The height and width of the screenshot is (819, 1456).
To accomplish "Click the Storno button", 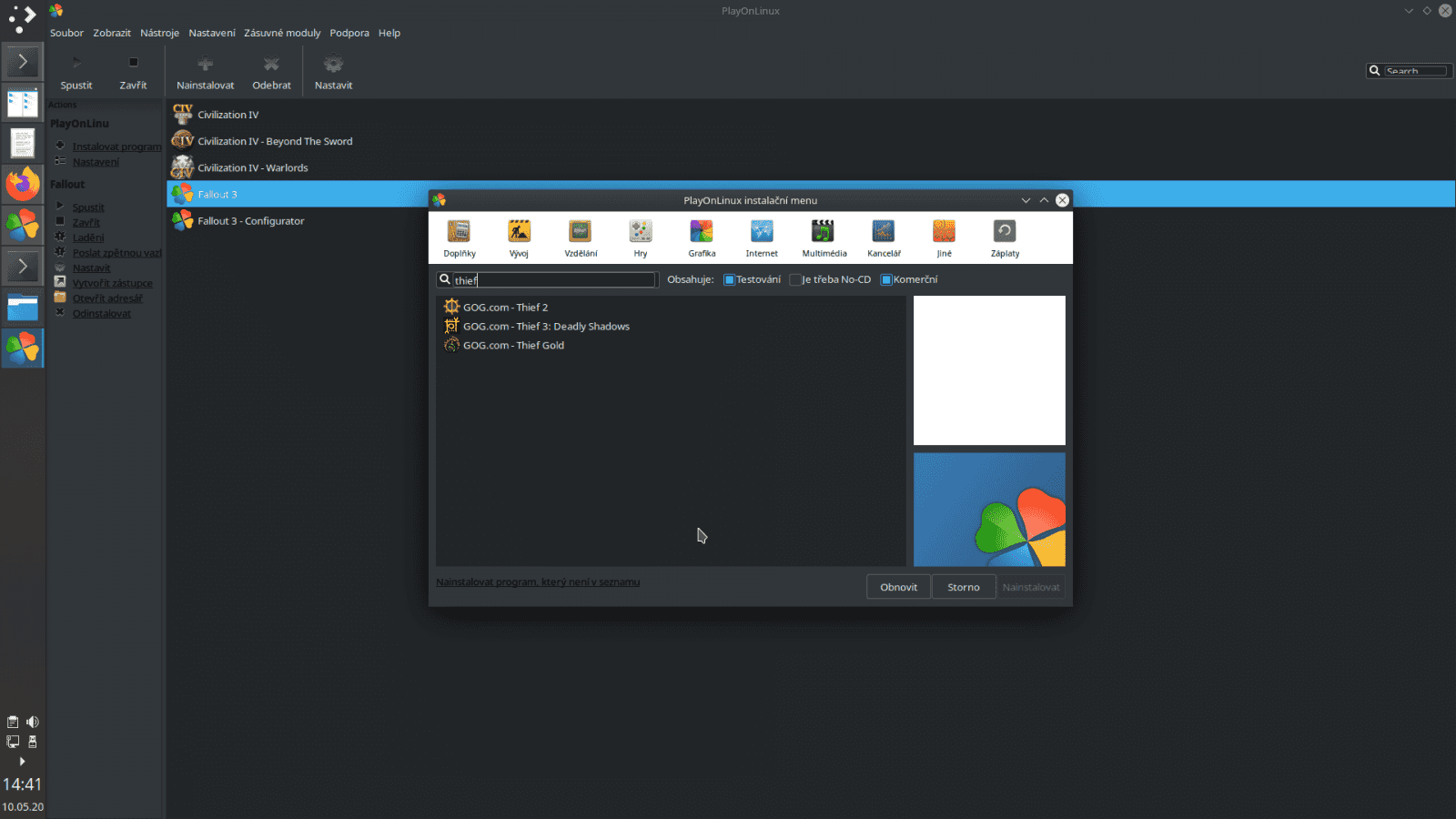I will tap(963, 586).
